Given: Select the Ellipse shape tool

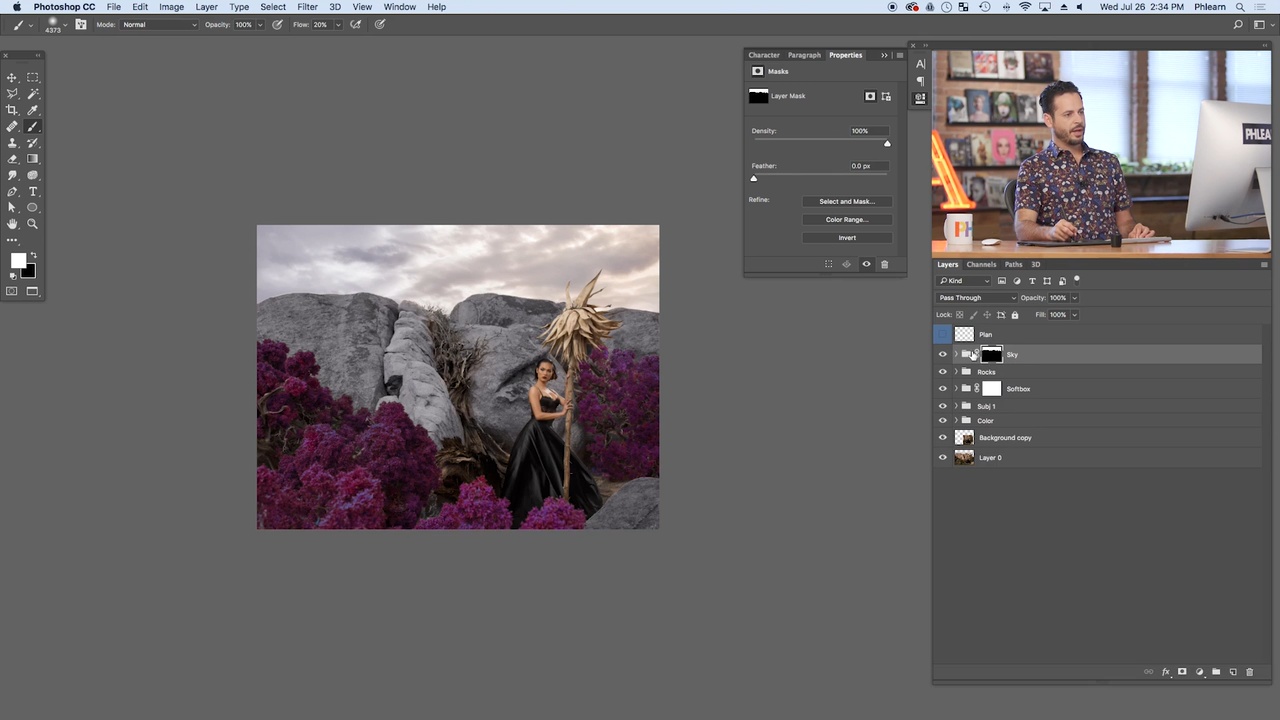Looking at the screenshot, I should click(x=32, y=208).
